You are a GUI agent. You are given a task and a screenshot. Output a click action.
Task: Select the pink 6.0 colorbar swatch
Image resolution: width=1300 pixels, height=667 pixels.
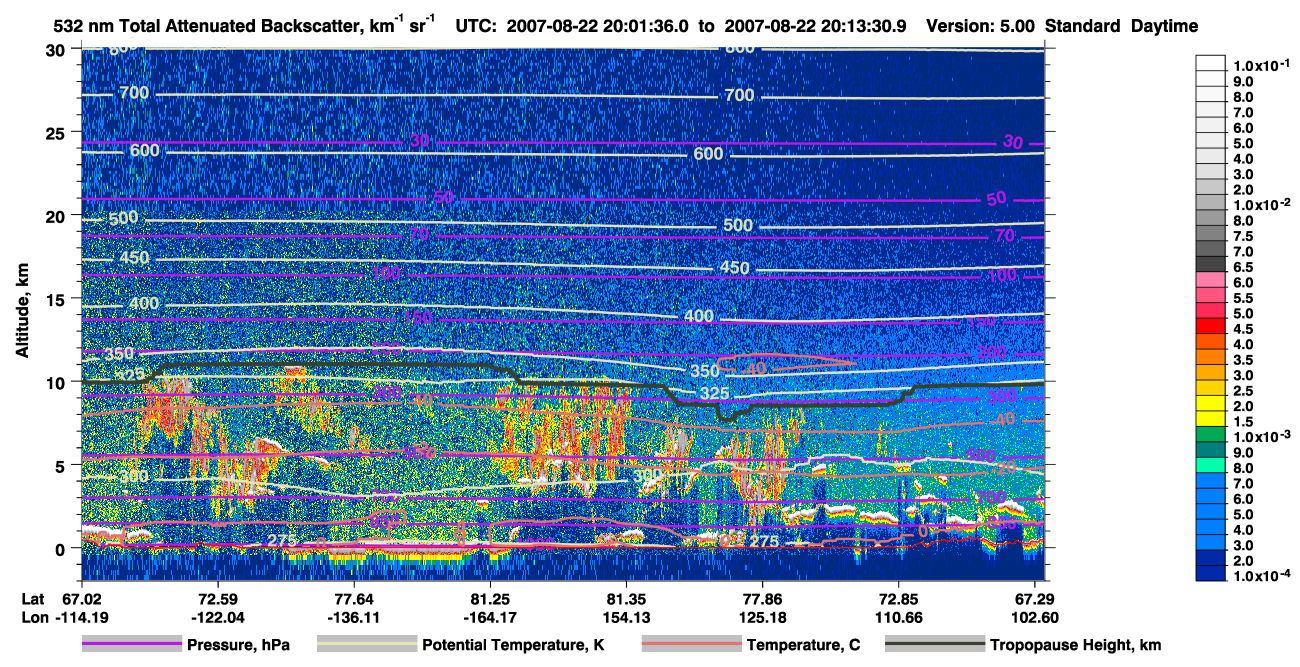pyautogui.click(x=1210, y=280)
